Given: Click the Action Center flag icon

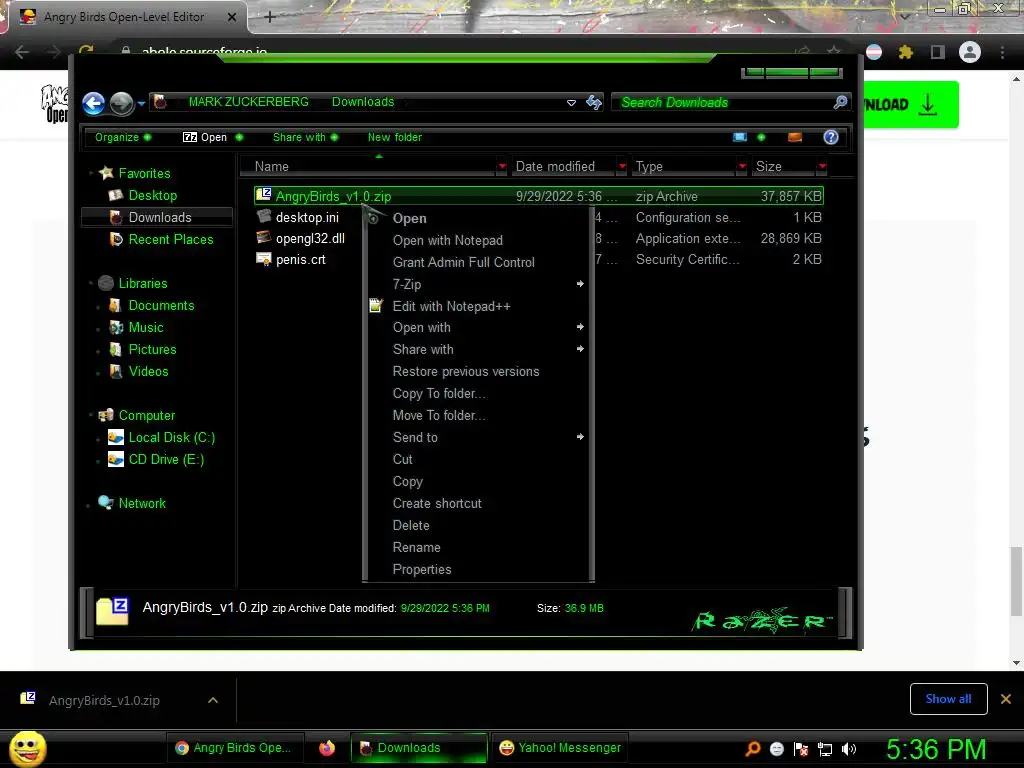Looking at the screenshot, I should (801, 749).
